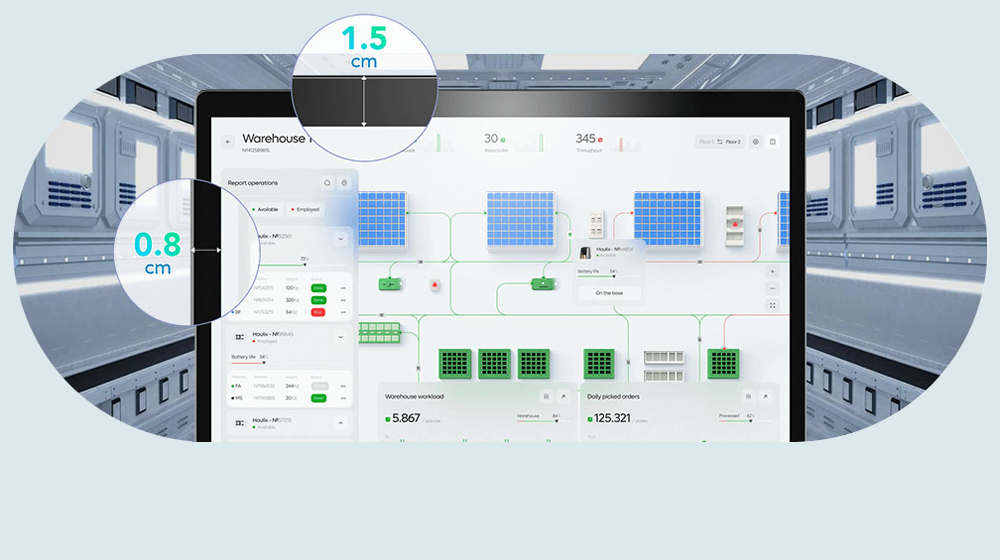Open more options for the 54 kg row
This screenshot has width=1000, height=560.
pyautogui.click(x=343, y=312)
